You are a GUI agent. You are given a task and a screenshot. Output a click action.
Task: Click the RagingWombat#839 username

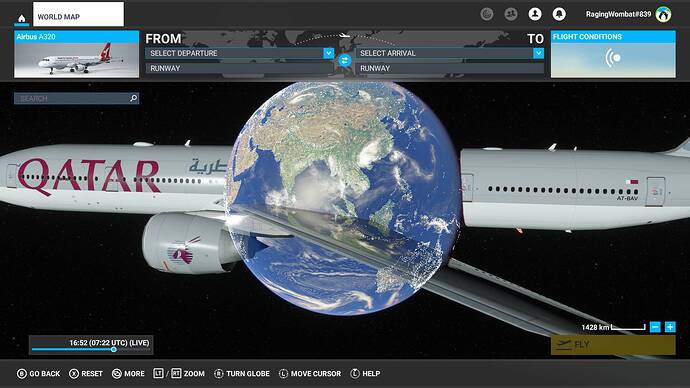tap(618, 14)
